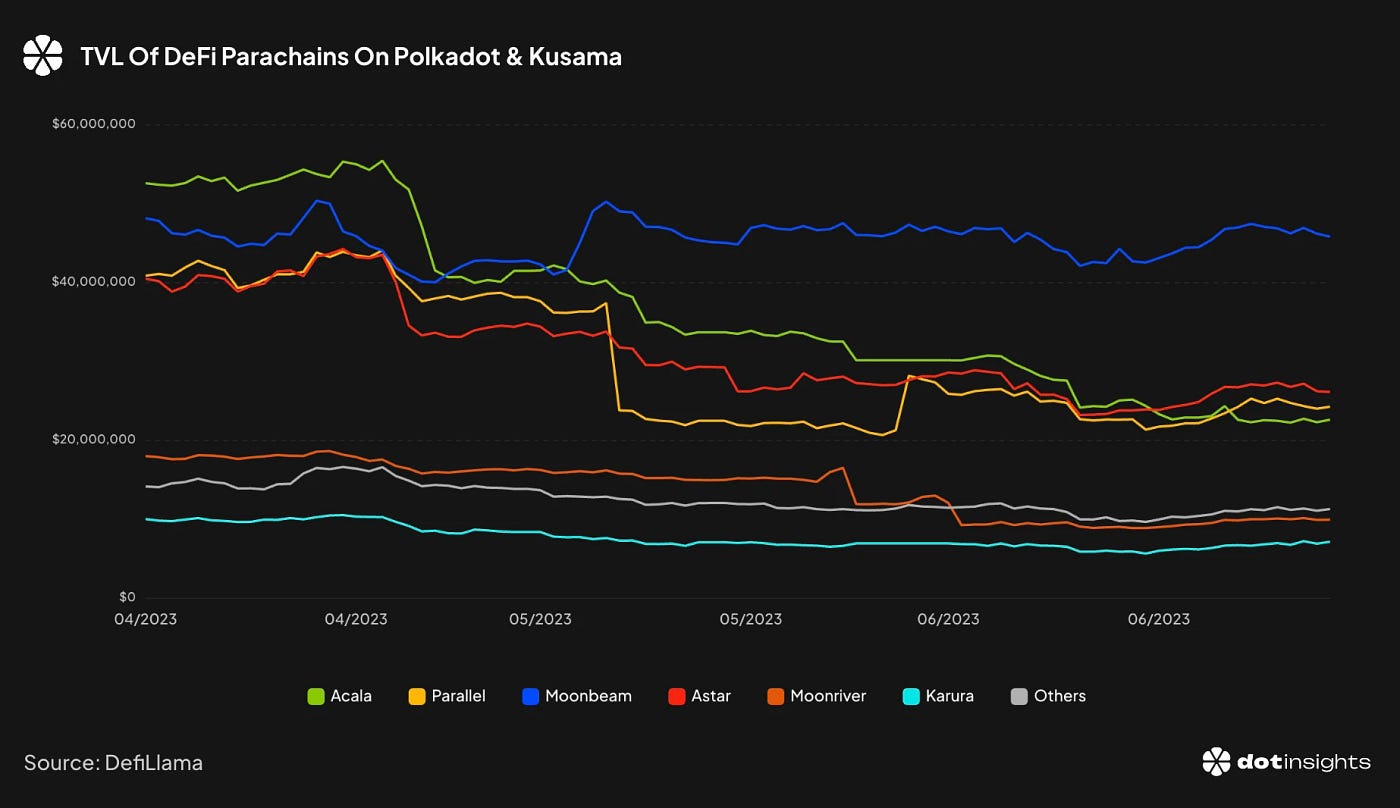Select the dotinsights logo in the bottom right

pos(1283,763)
